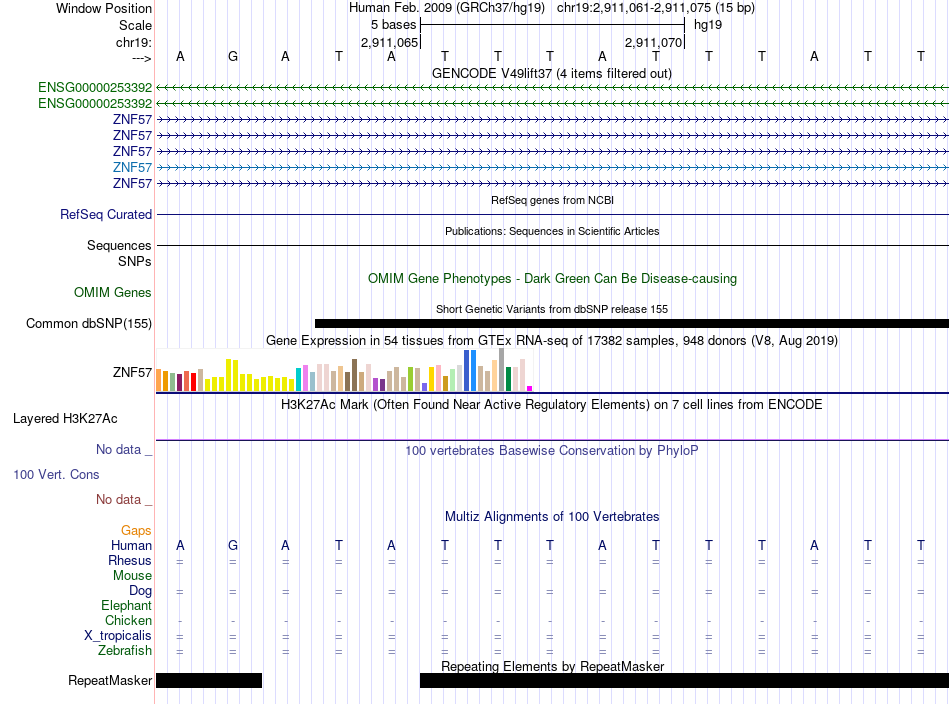Screen dimensions: 950x704
Task: Click the short left RepeatMasker block
Action: coord(209,680)
